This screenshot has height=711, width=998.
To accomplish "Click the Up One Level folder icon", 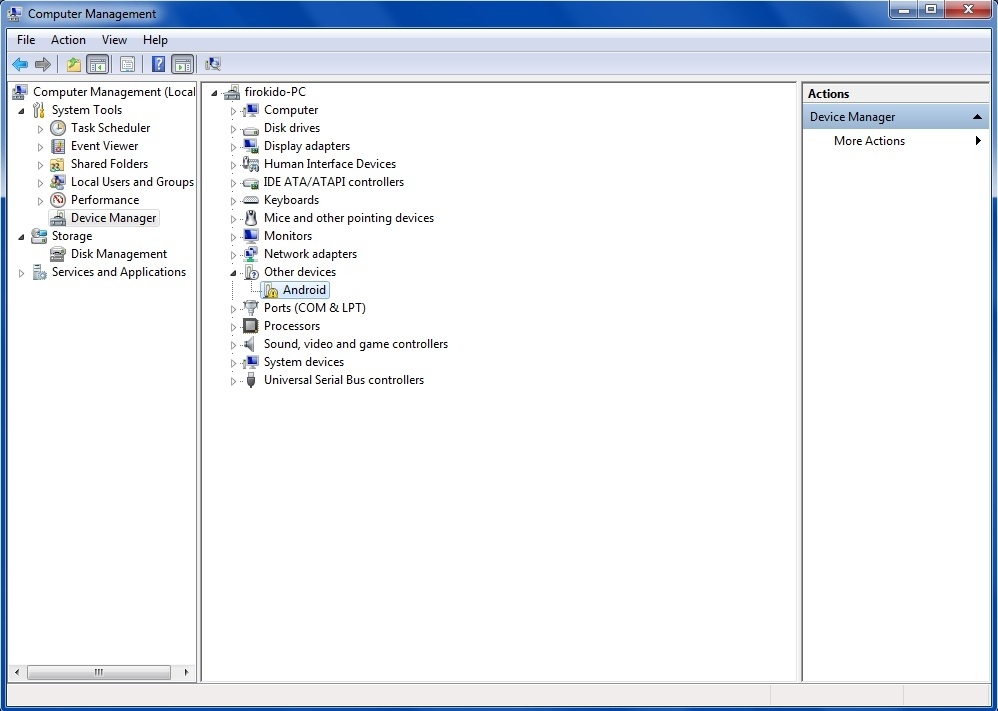I will coord(74,64).
